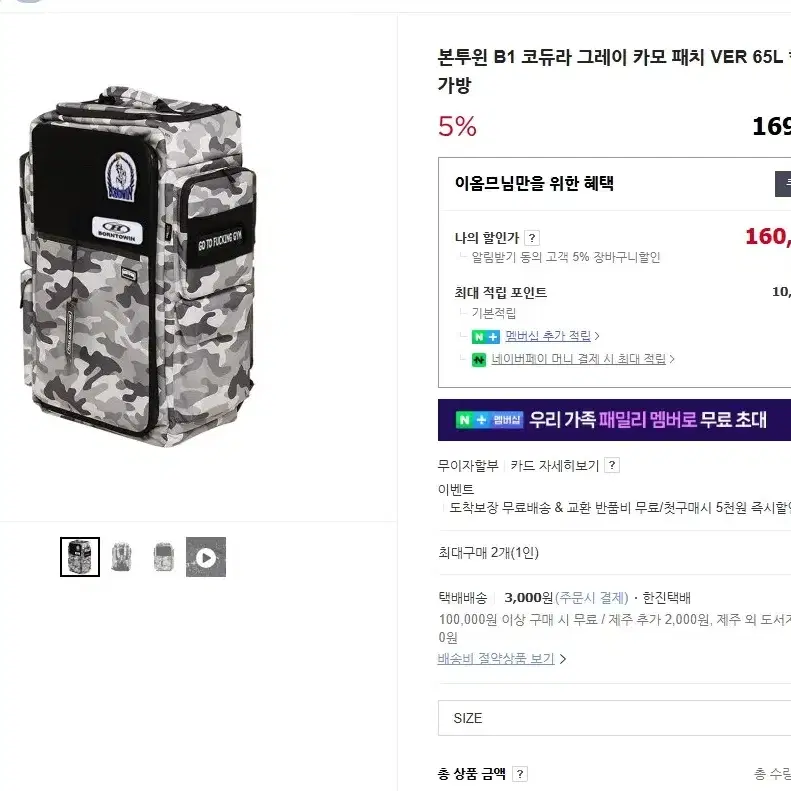Click 배송비 절약상품 보기 link
The height and width of the screenshot is (791, 791).
(496, 658)
